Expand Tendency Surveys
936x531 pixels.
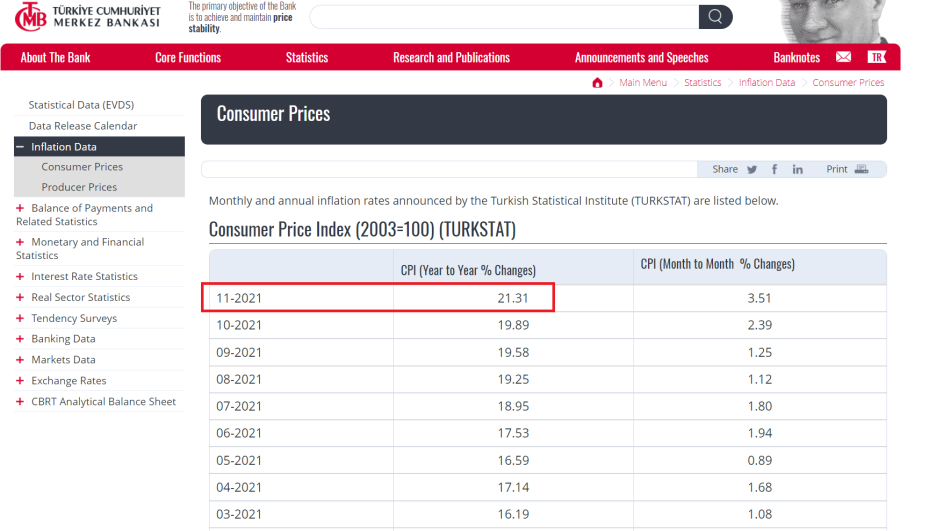pyautogui.click(x=20, y=318)
